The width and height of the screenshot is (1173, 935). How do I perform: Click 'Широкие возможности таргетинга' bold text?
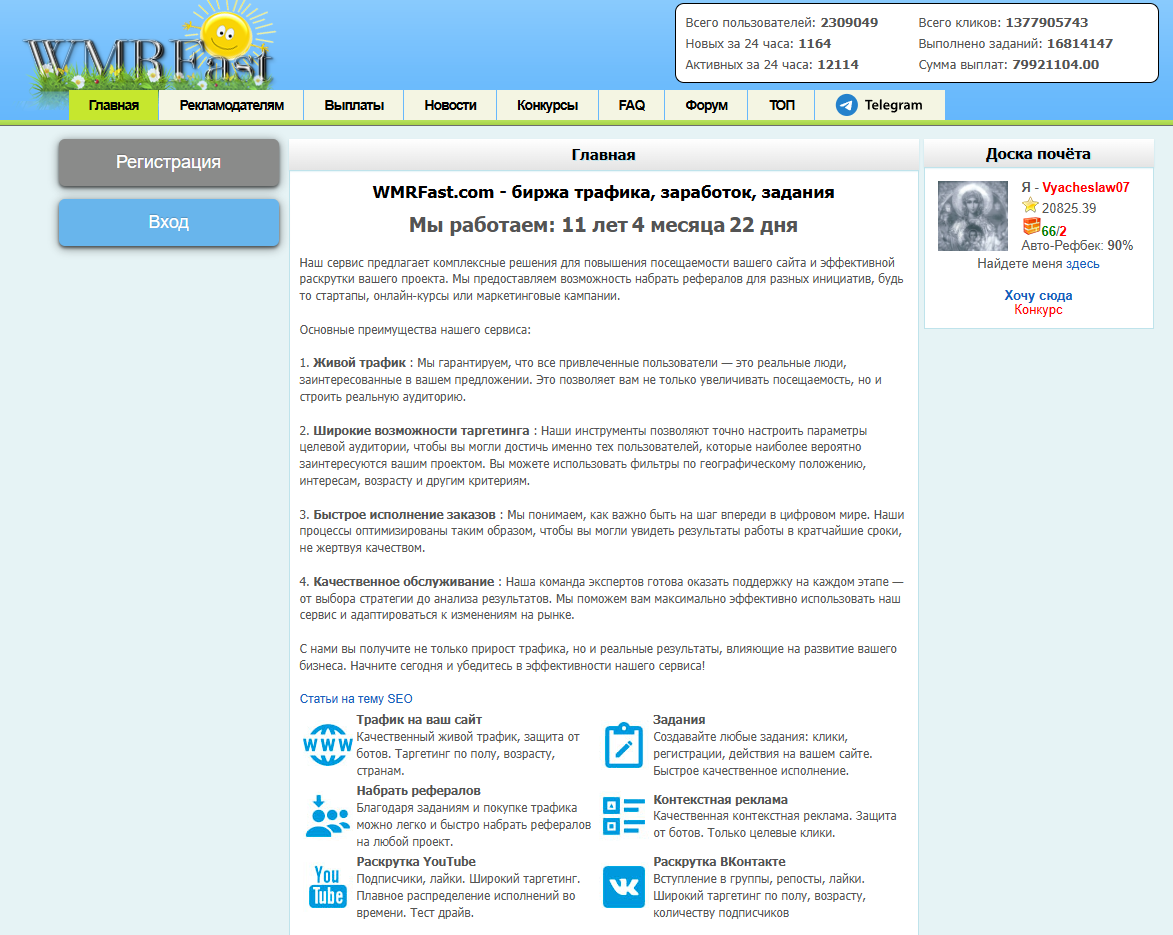(x=421, y=431)
